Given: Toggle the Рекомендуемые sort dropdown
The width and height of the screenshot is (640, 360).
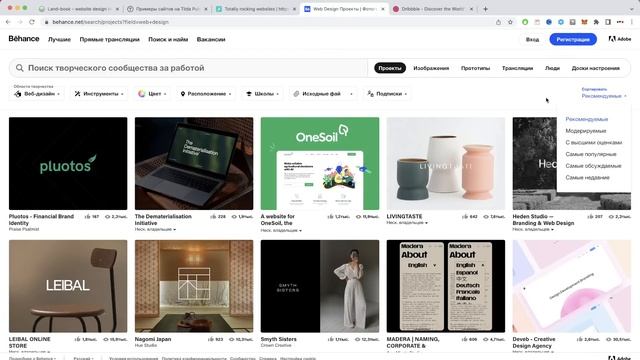Looking at the screenshot, I should click(x=604, y=96).
